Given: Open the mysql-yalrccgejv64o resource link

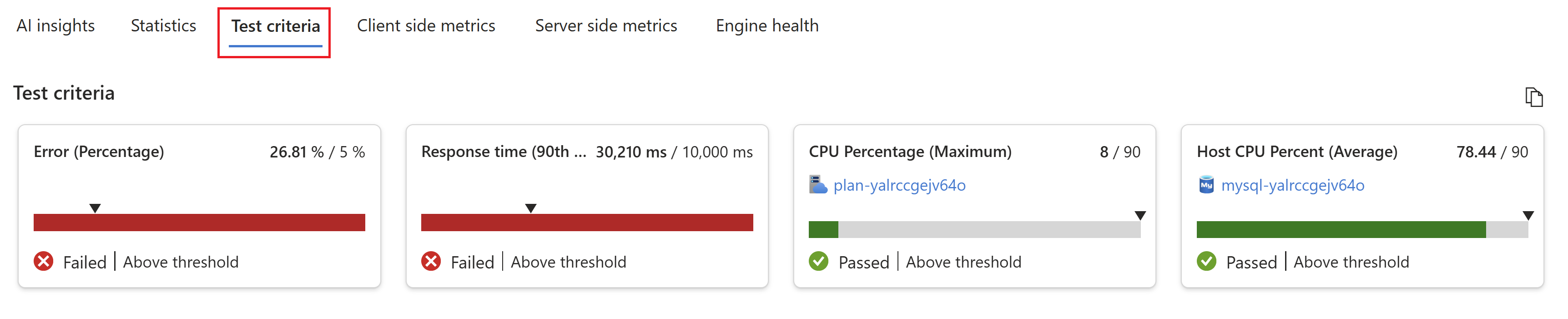Looking at the screenshot, I should [x=1292, y=185].
